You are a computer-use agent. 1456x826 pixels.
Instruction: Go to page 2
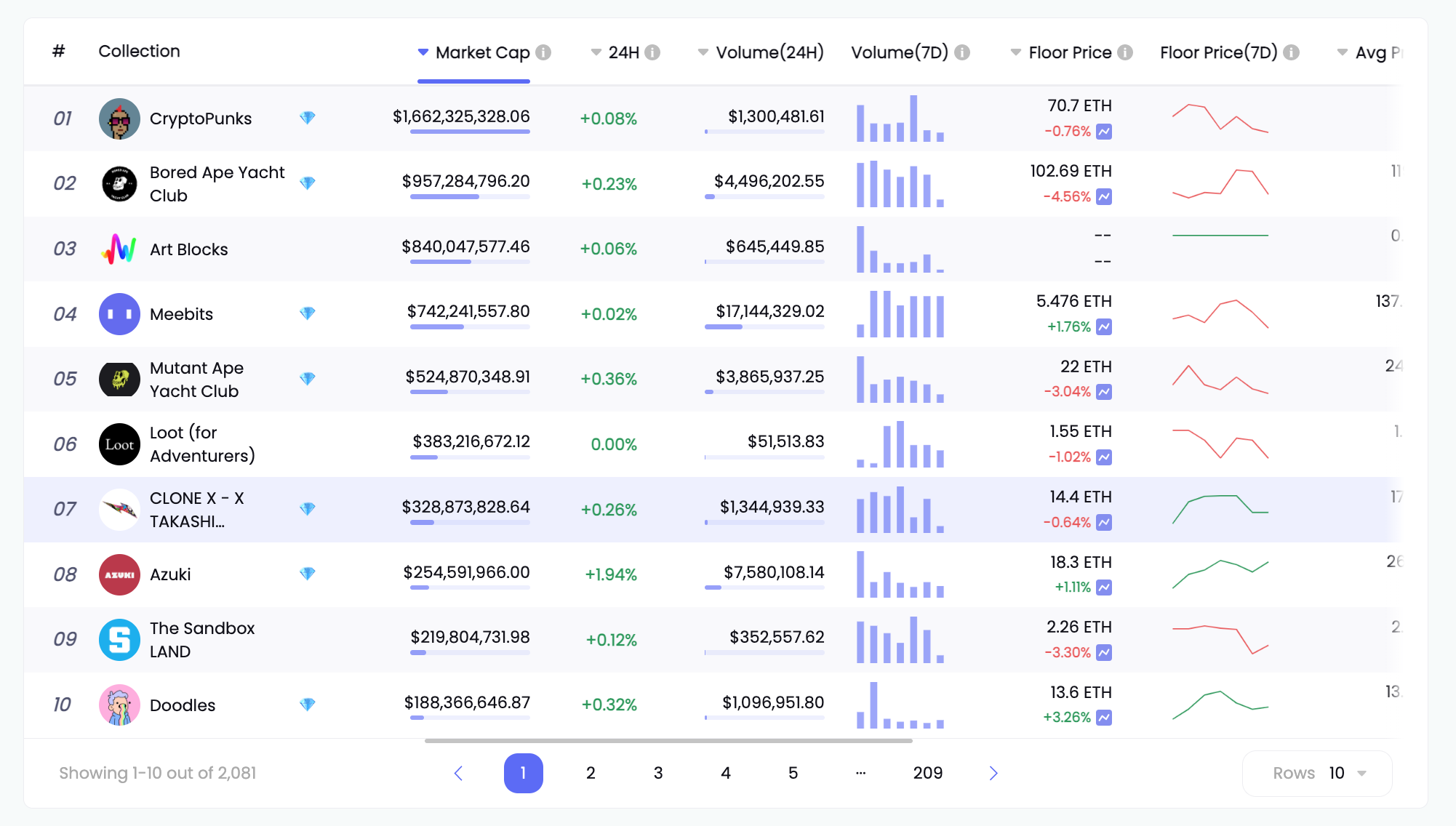coord(591,773)
